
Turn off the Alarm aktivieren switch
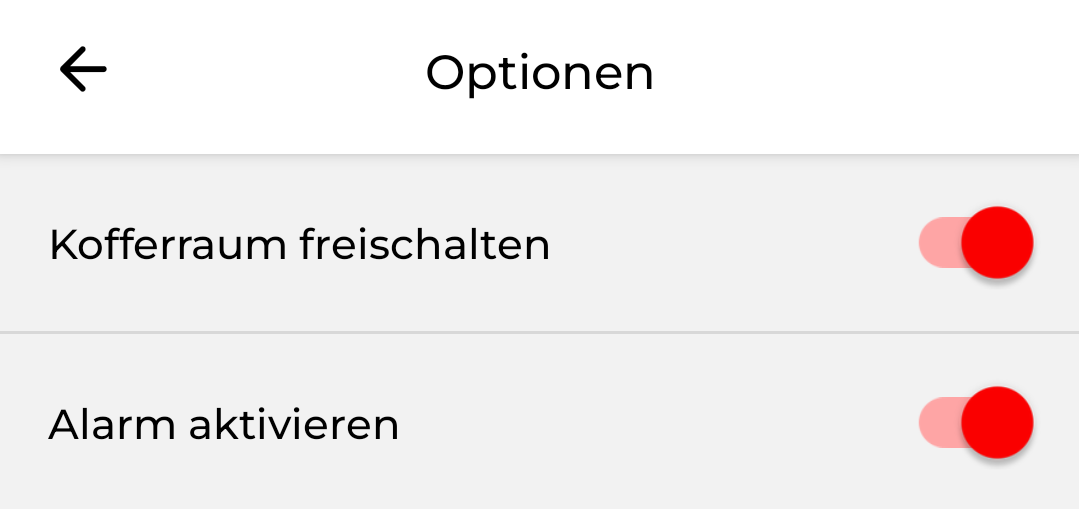(975, 423)
